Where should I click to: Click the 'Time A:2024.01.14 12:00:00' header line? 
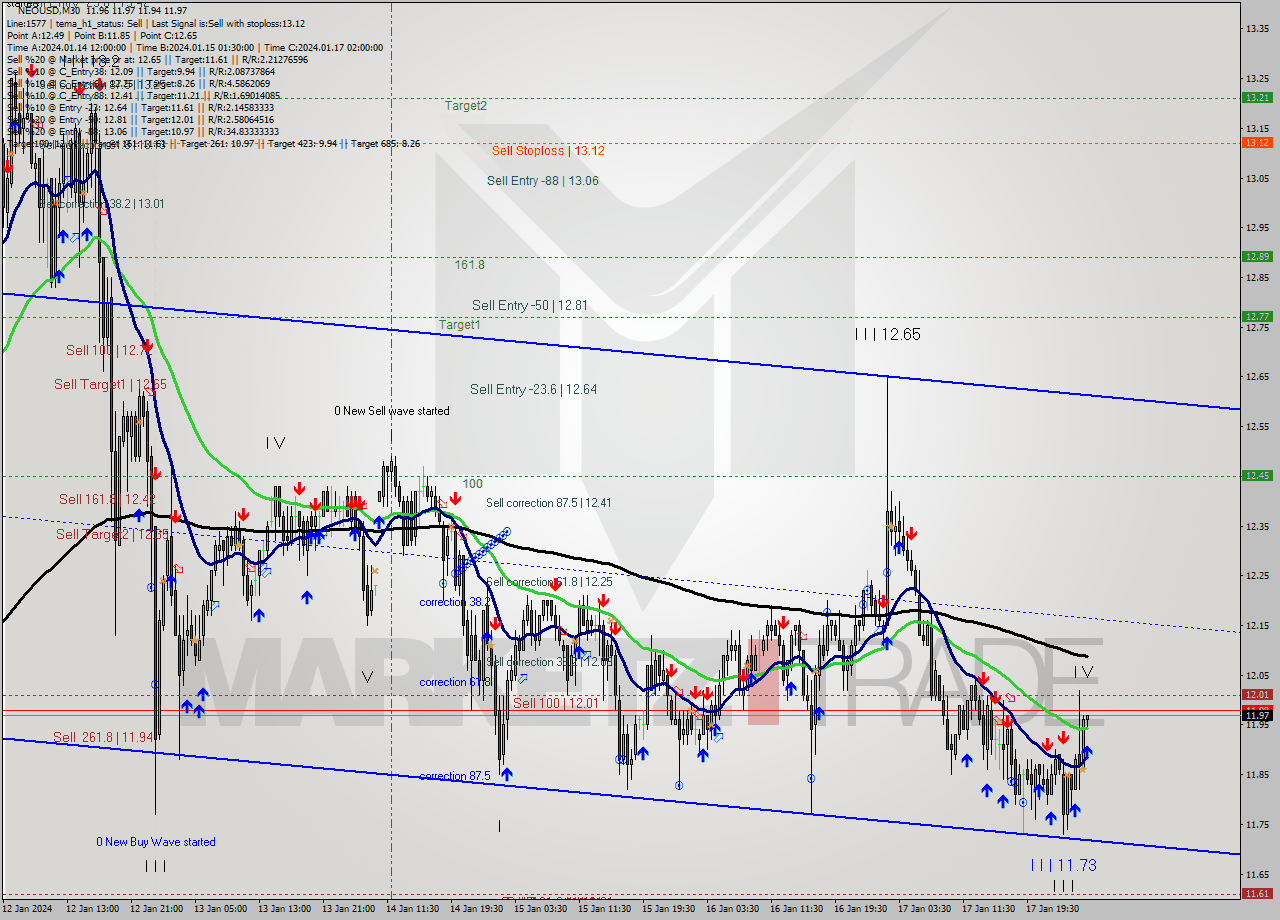click(194, 47)
